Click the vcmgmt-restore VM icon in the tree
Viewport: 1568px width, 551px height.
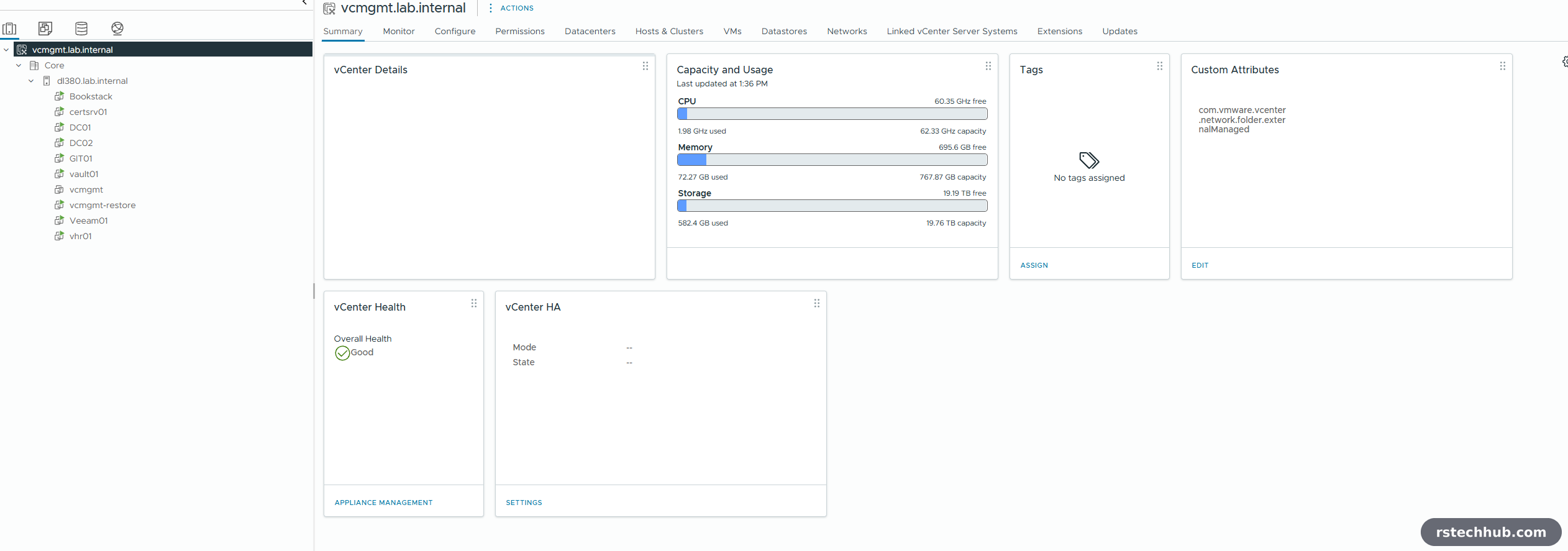pyautogui.click(x=60, y=205)
